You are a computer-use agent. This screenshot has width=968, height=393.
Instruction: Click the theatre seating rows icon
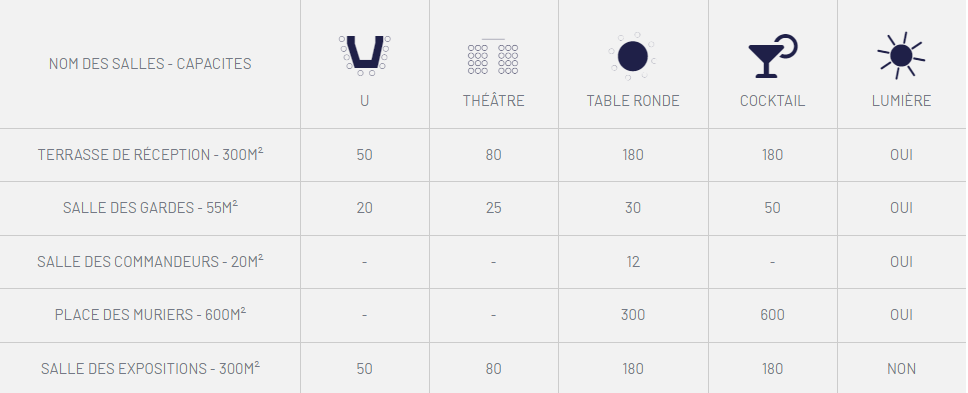(493, 57)
